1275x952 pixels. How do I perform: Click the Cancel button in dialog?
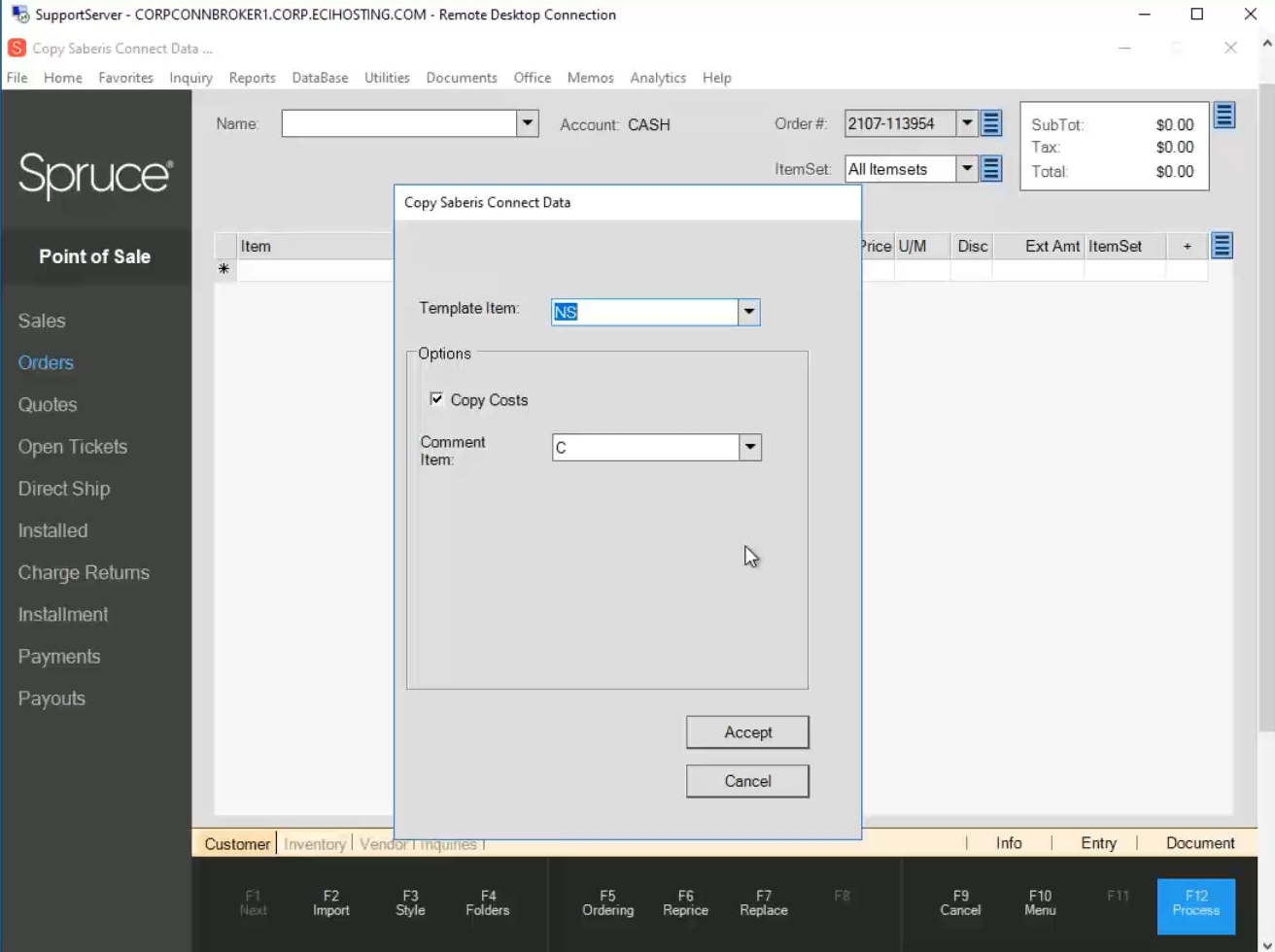747,781
